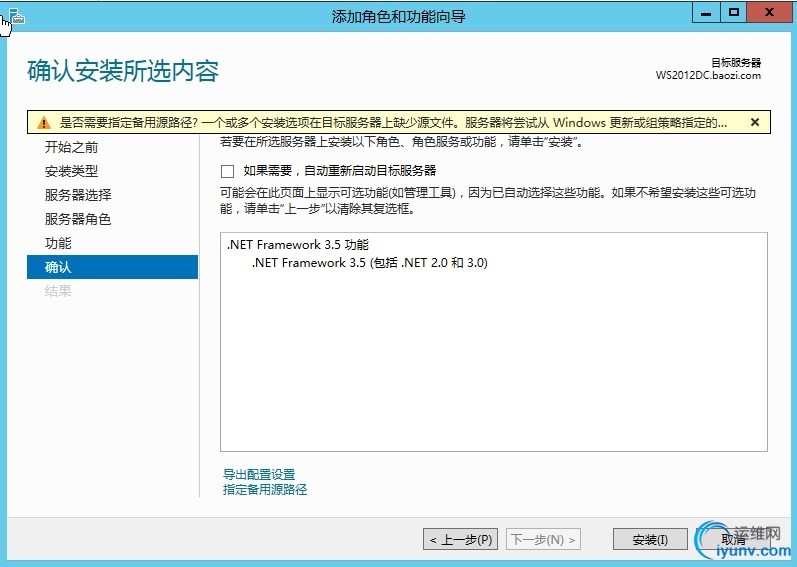Screen dimensions: 797x567
Task: Select the .NET Framework 3.5 功能 entry
Action: pyautogui.click(x=298, y=245)
